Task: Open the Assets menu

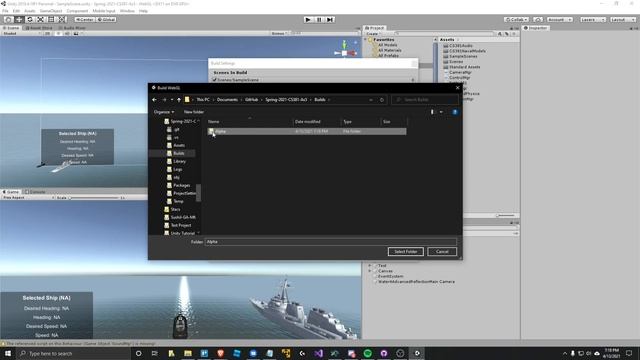Action: click(x=30, y=11)
